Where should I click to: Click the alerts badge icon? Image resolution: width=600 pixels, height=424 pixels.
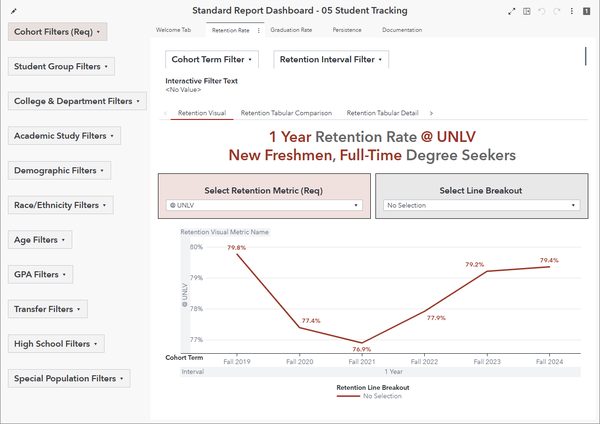(x=587, y=11)
